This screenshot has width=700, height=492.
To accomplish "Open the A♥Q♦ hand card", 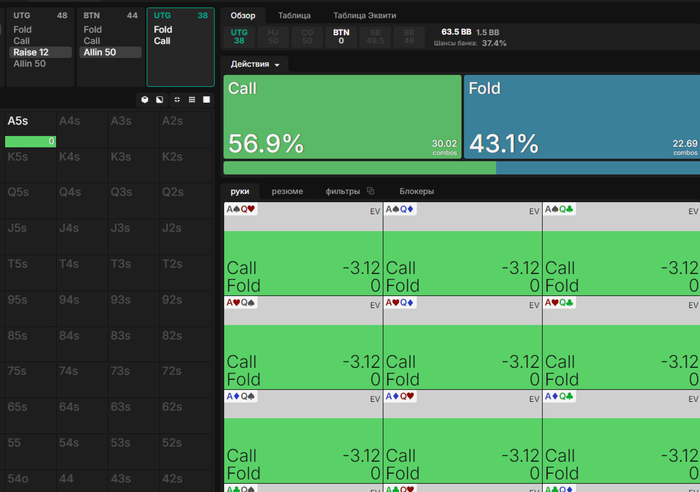I will [462, 342].
